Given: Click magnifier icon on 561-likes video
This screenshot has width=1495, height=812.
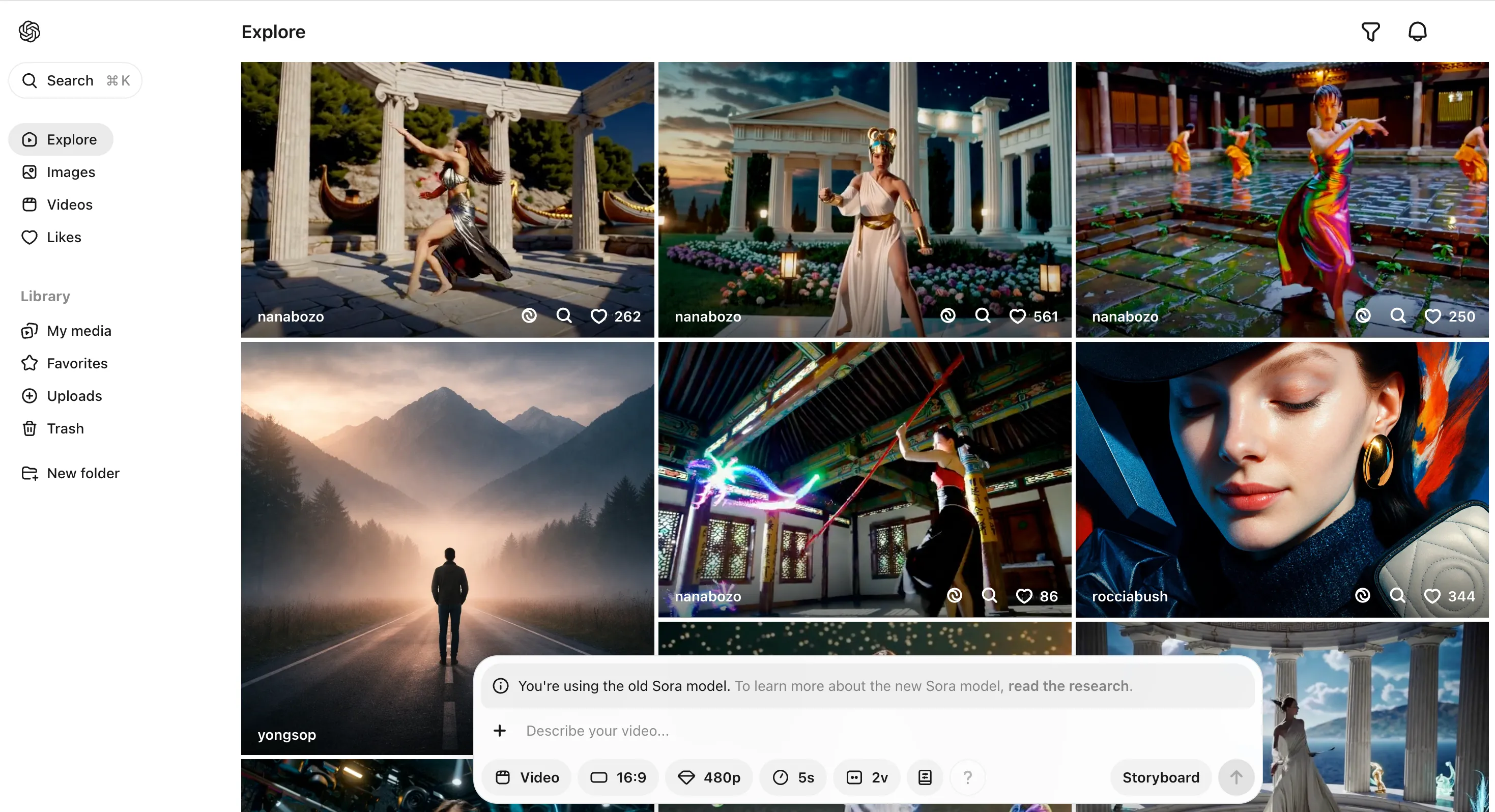Looking at the screenshot, I should click(983, 316).
